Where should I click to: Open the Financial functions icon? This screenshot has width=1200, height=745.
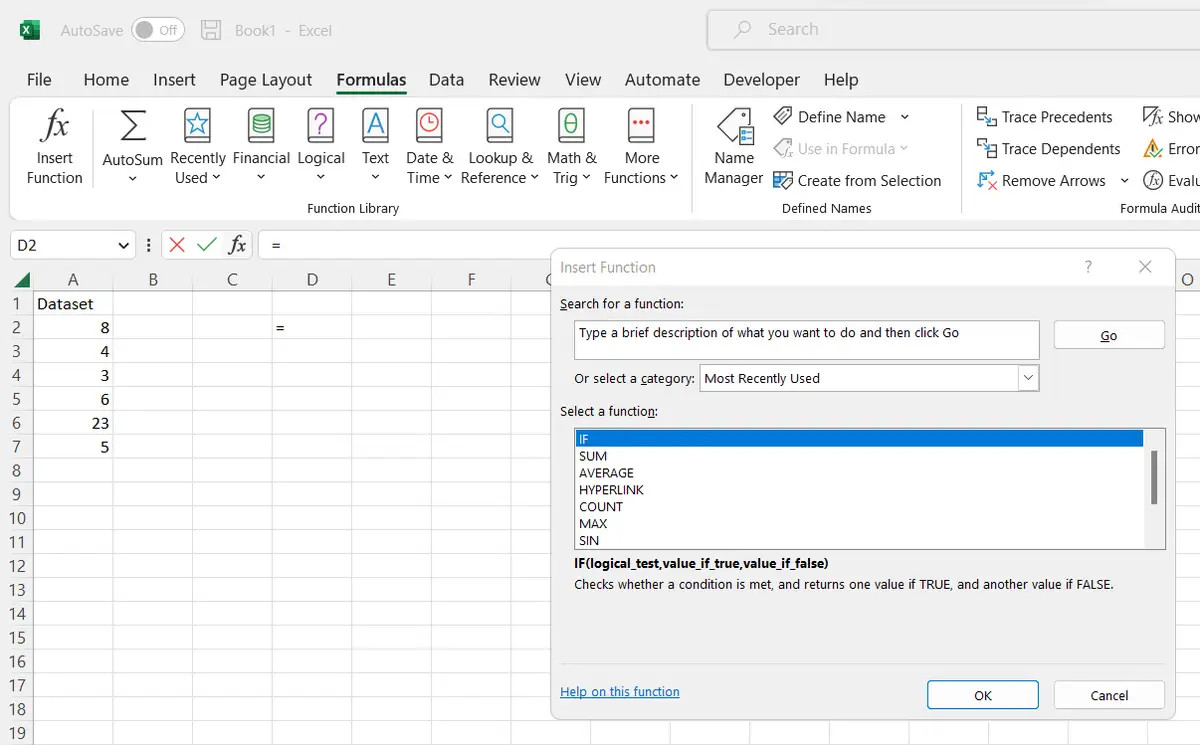click(x=261, y=127)
